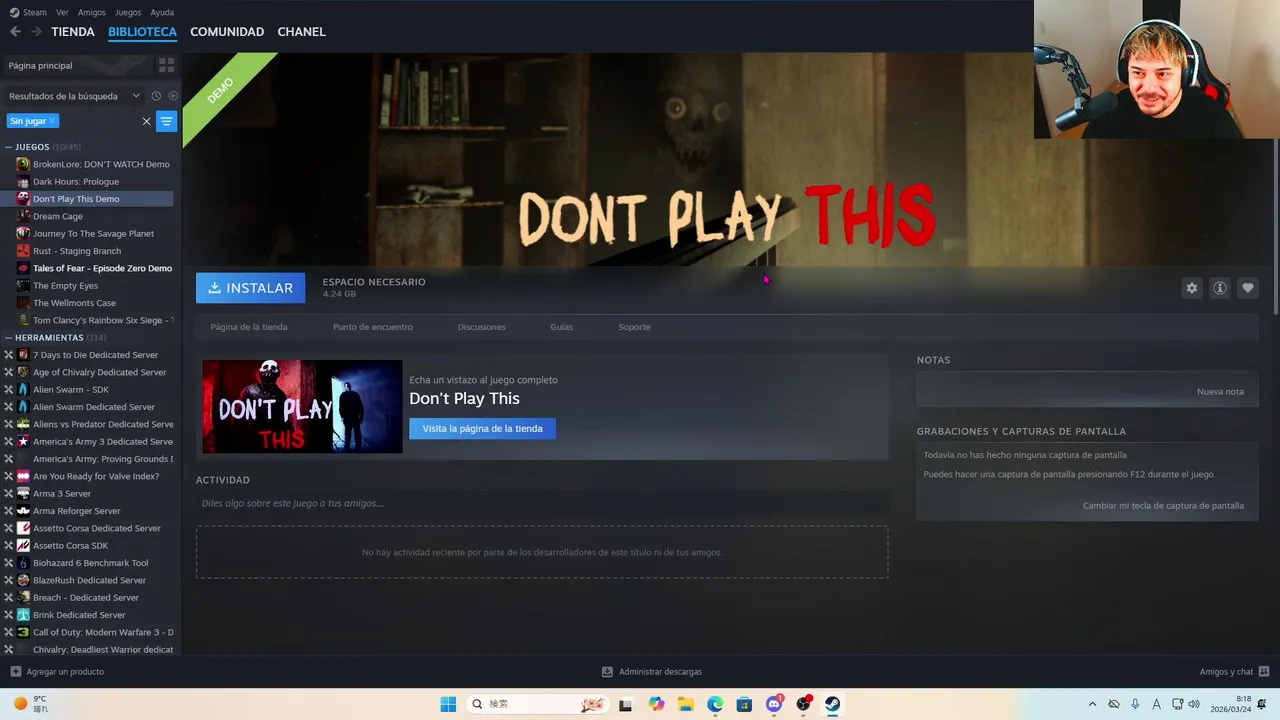This screenshot has width=1280, height=720.
Task: Open the Ver menu
Action: 63,12
